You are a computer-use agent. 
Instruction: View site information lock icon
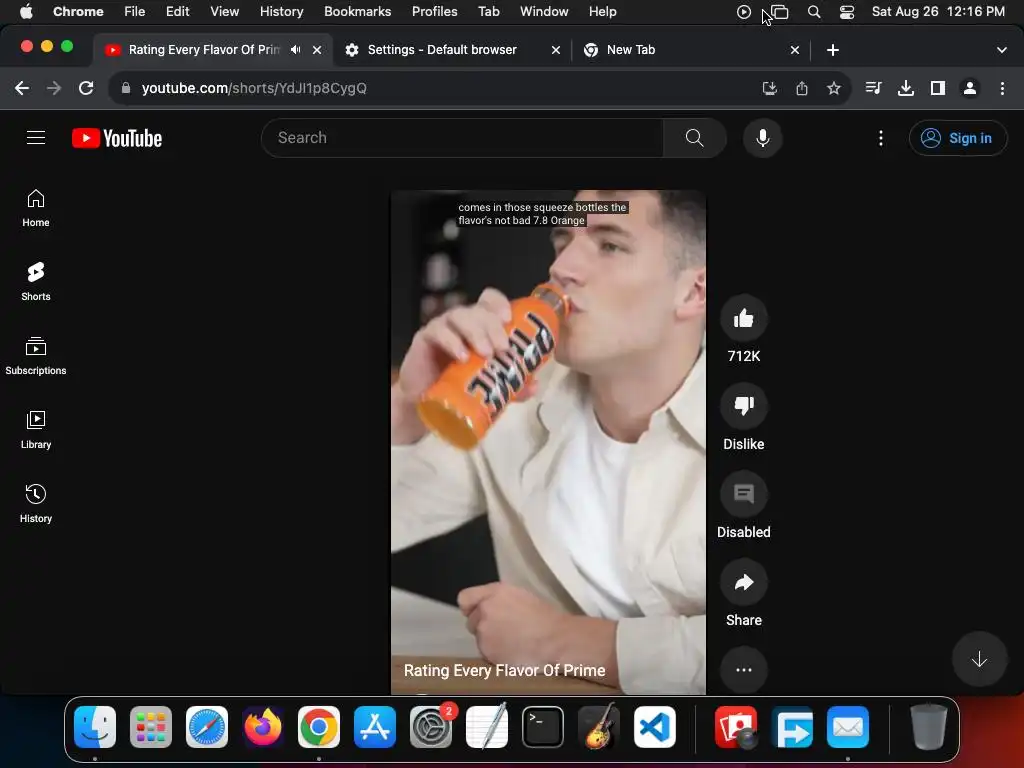[126, 88]
